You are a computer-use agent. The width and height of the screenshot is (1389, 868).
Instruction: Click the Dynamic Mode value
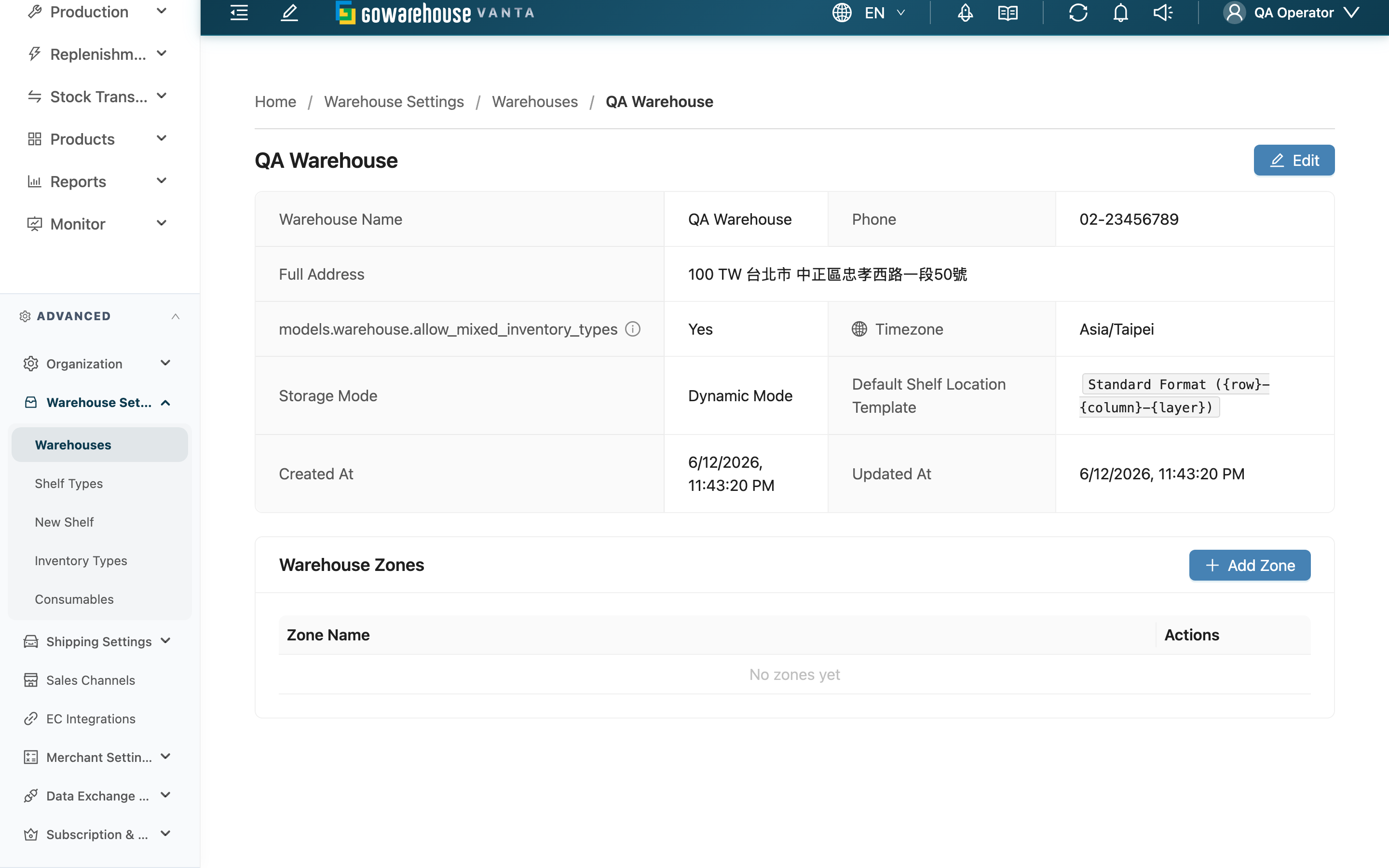pos(740,395)
